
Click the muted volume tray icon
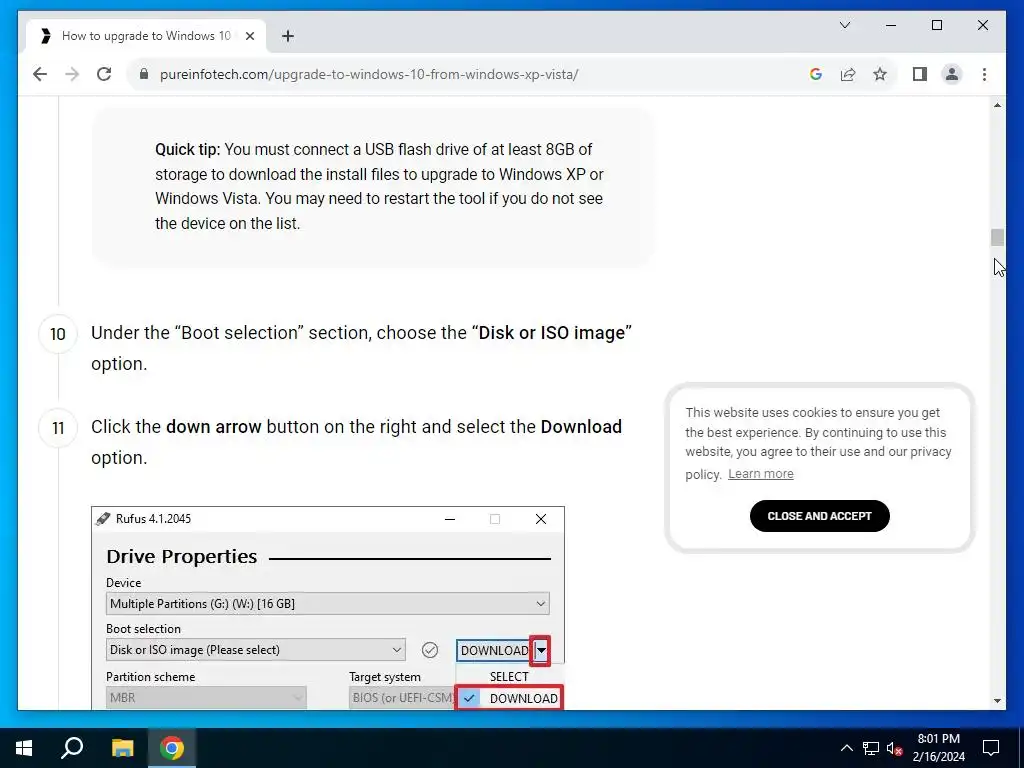click(x=894, y=748)
